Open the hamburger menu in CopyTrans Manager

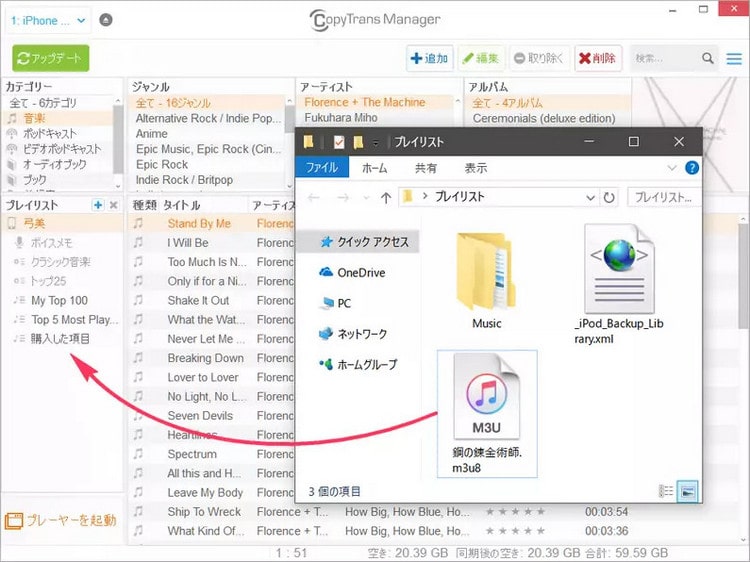pos(734,58)
